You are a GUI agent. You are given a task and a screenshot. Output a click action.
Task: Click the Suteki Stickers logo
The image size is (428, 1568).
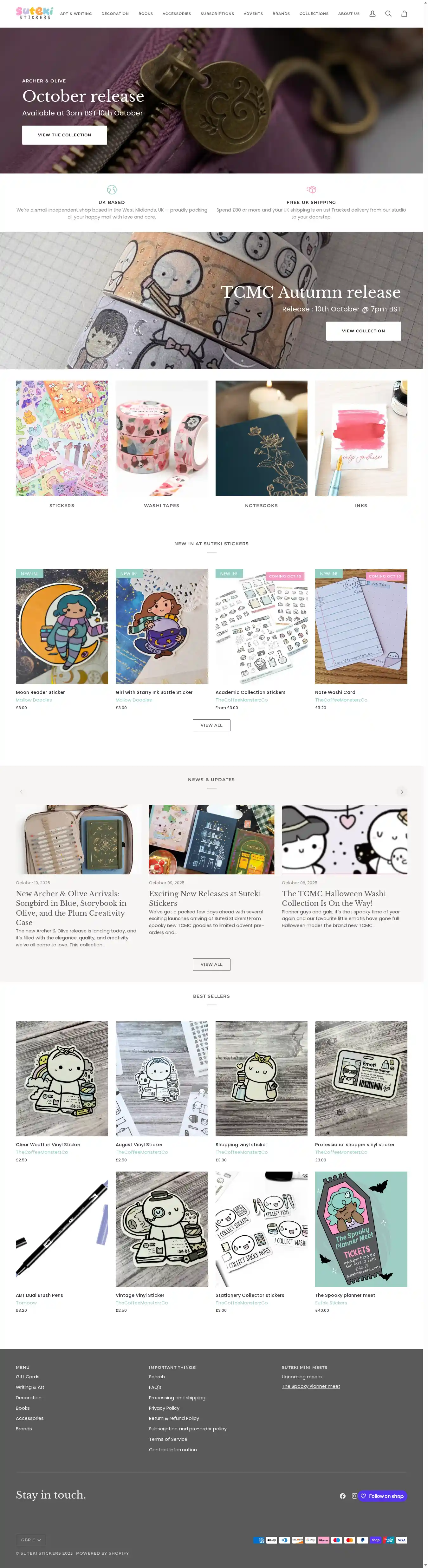(x=34, y=13)
